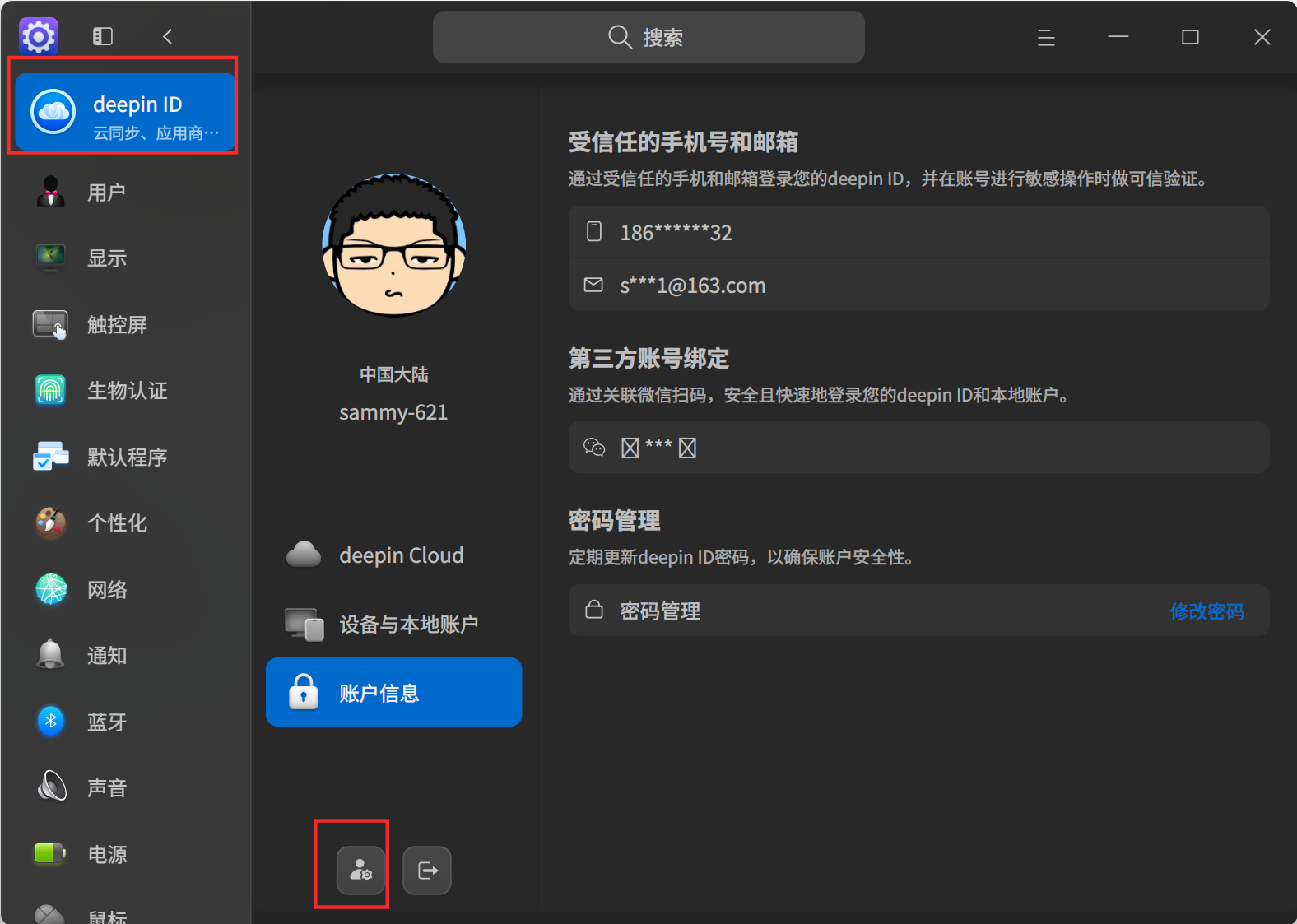Click the 修改密码 link

point(1206,611)
